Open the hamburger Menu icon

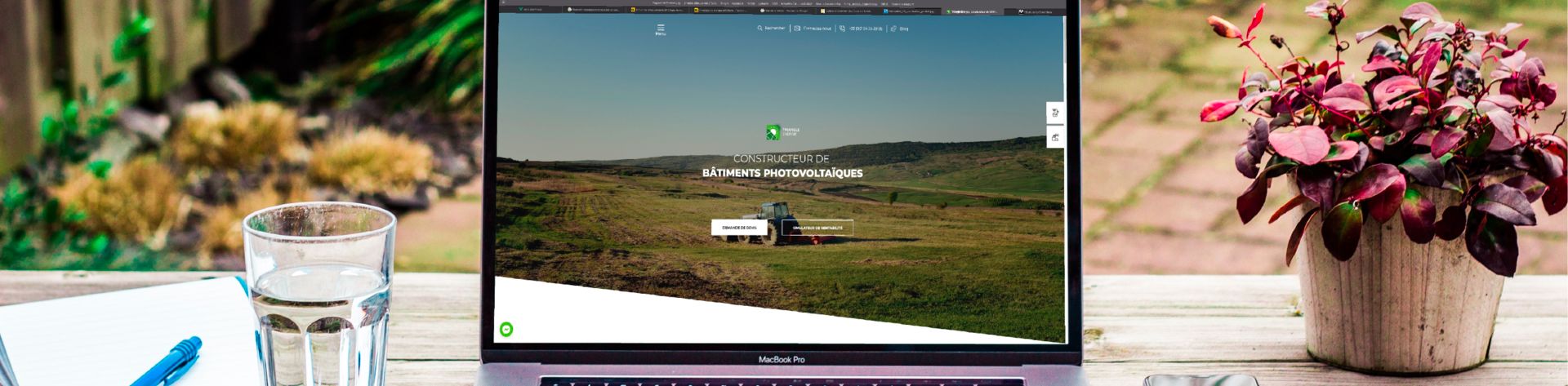(x=660, y=29)
